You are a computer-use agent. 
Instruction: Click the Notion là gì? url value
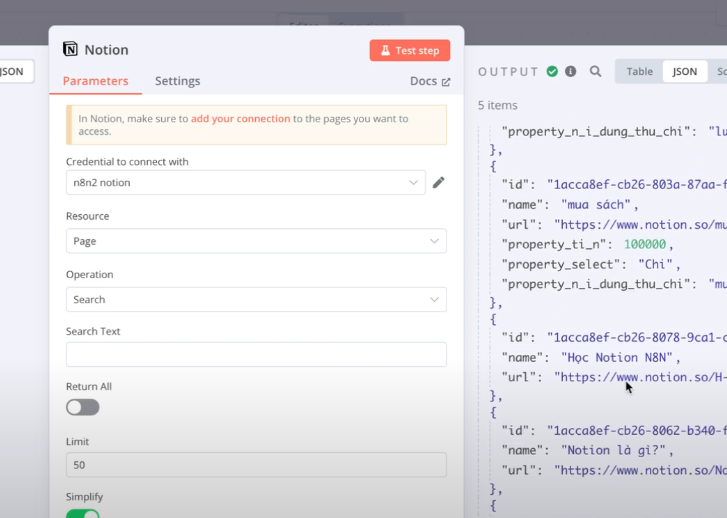[640, 470]
